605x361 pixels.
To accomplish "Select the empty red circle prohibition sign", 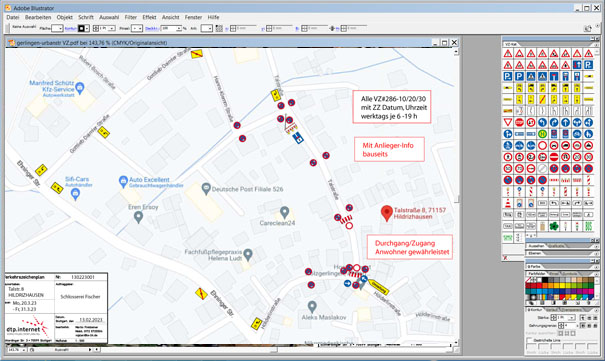I will [x=542, y=145].
